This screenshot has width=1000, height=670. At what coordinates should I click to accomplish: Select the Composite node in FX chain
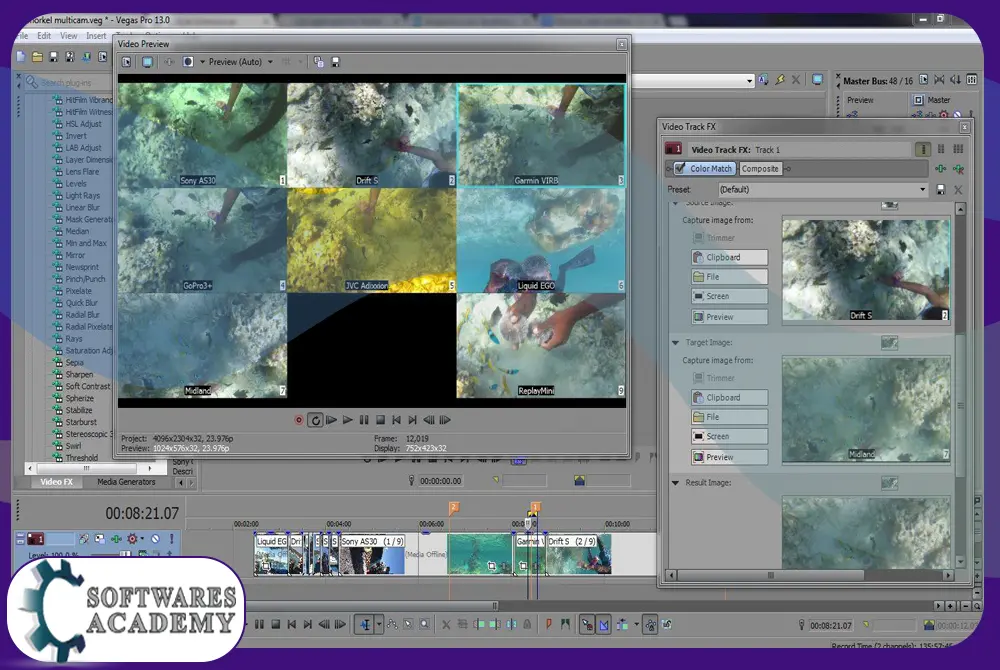coord(760,168)
